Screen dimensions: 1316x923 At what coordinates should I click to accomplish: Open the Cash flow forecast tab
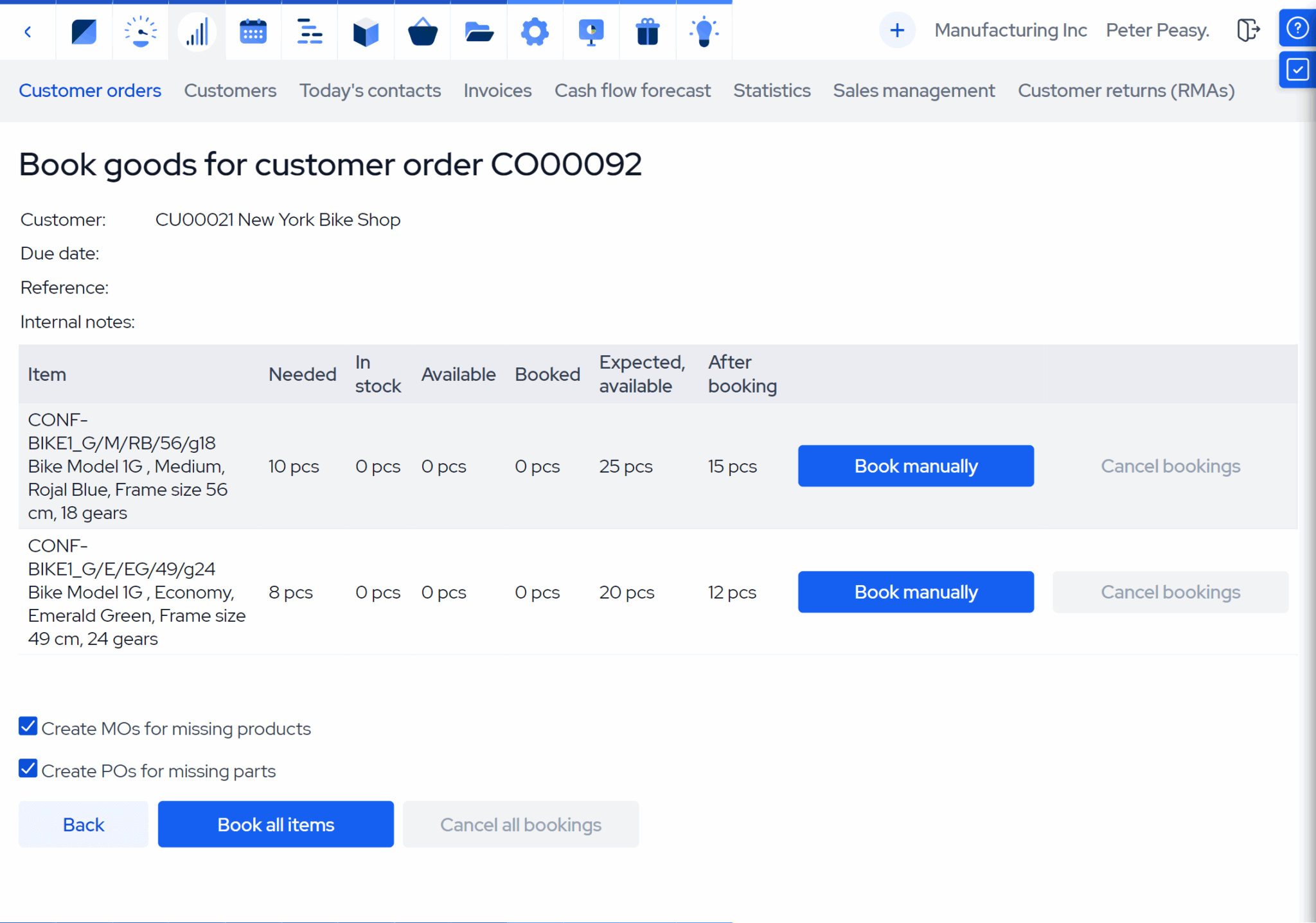[x=632, y=91]
